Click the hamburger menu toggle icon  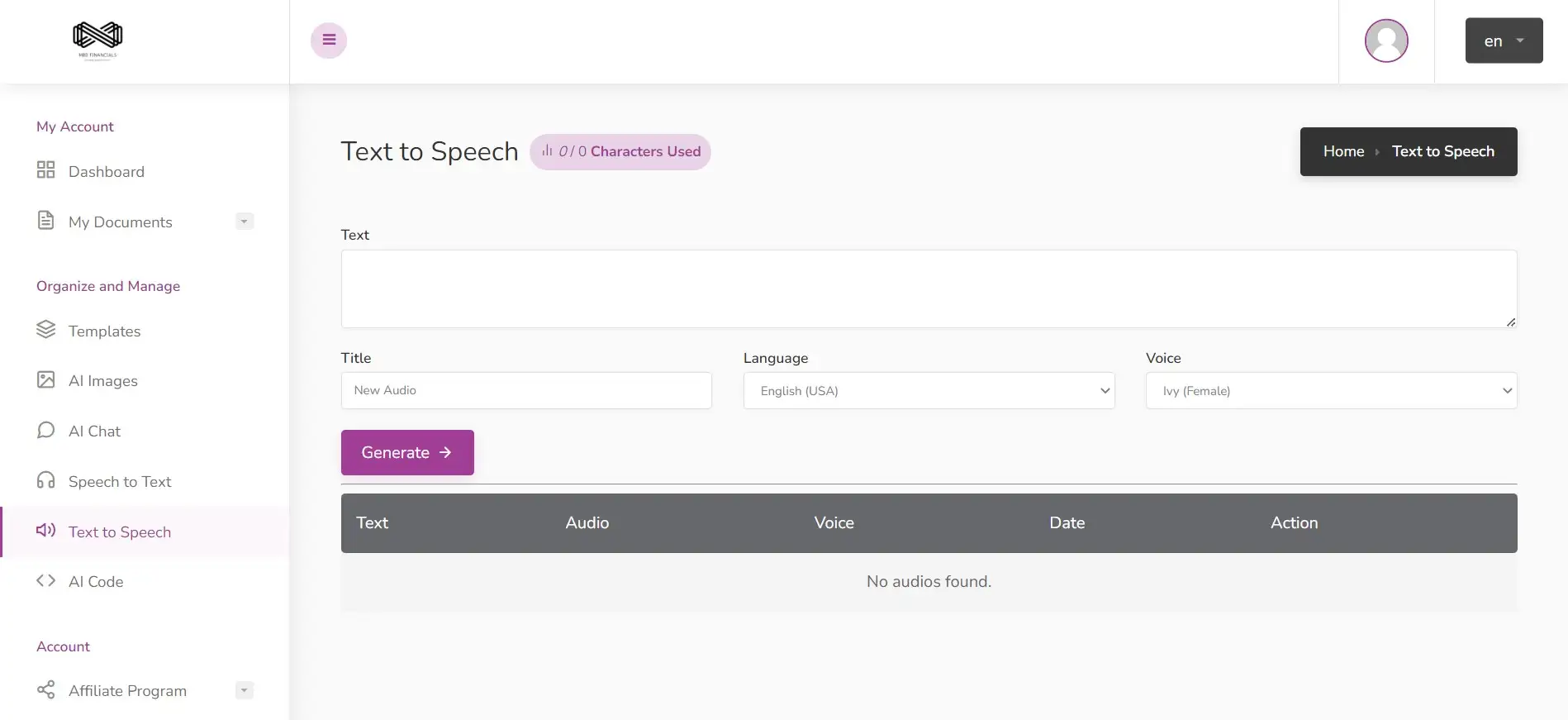coord(329,41)
